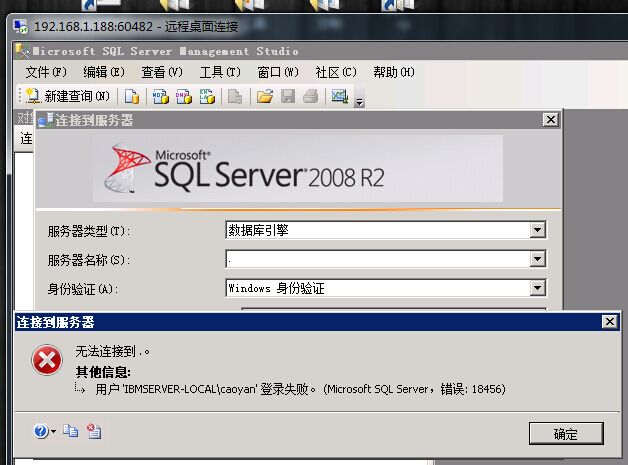Click the show technical details icon
Screen dimensions: 628x465
tap(94, 431)
